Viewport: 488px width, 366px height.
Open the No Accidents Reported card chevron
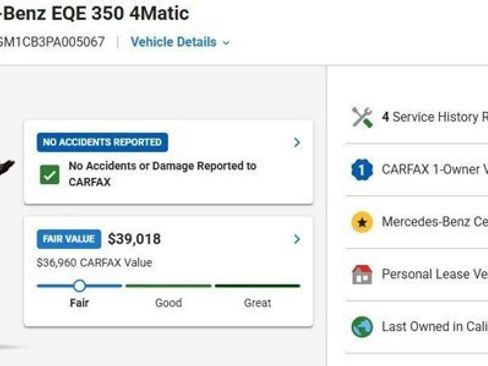click(297, 143)
